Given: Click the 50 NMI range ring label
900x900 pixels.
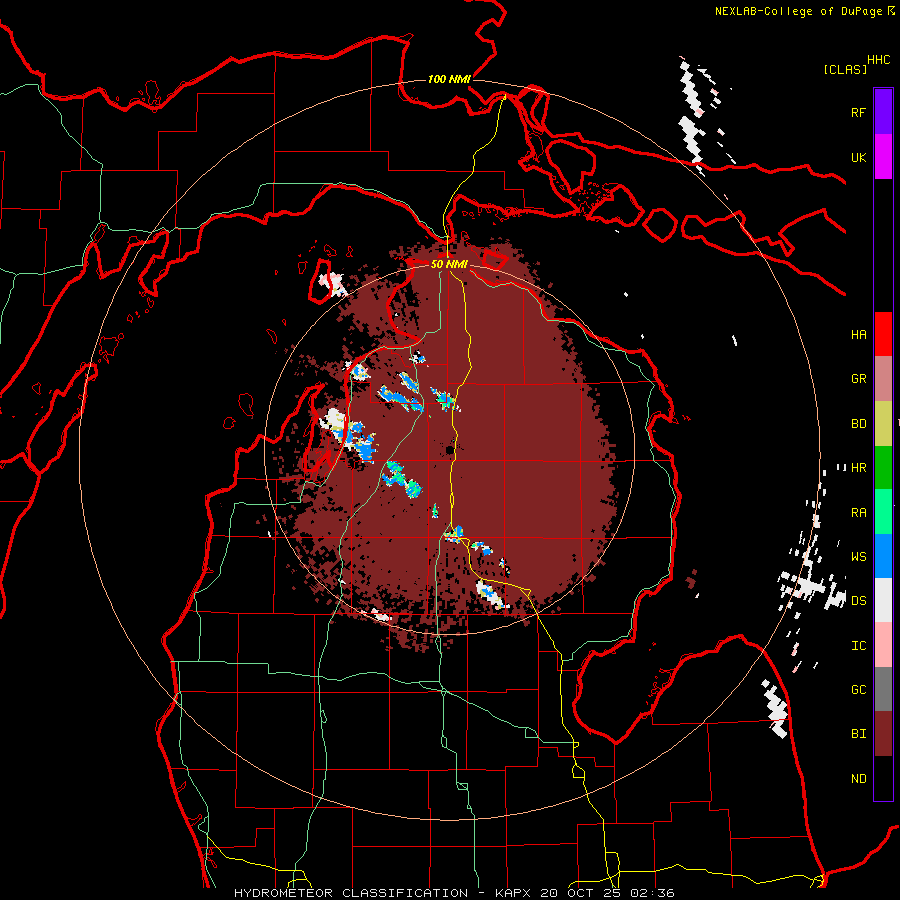Looking at the screenshot, I should (449, 264).
